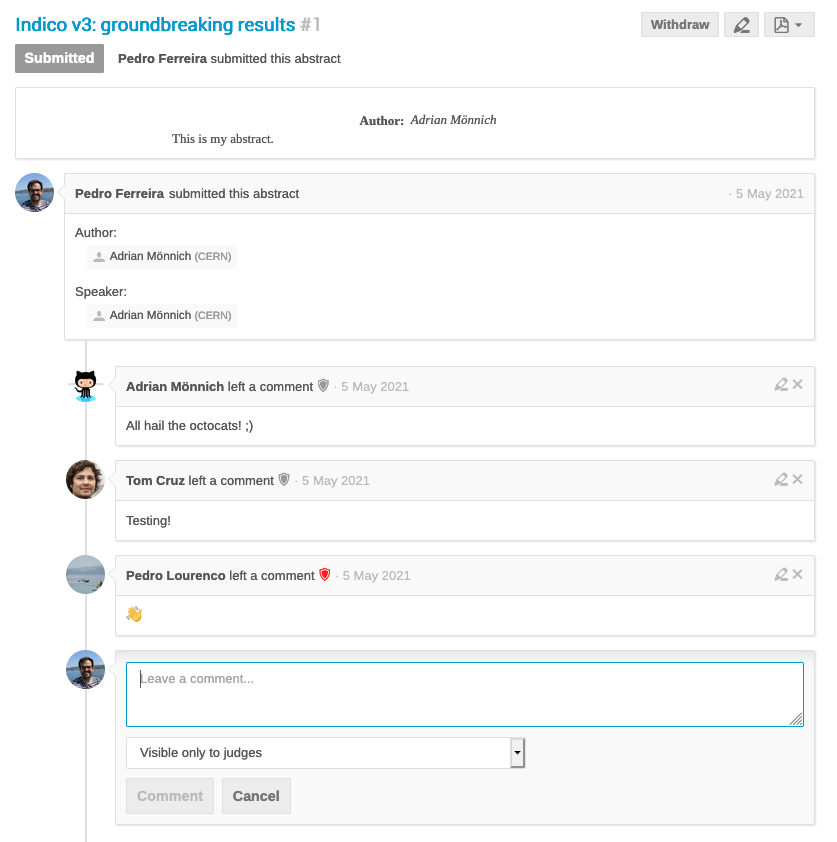Delete Tom Cruz's comment
837x842 pixels.
click(797, 480)
